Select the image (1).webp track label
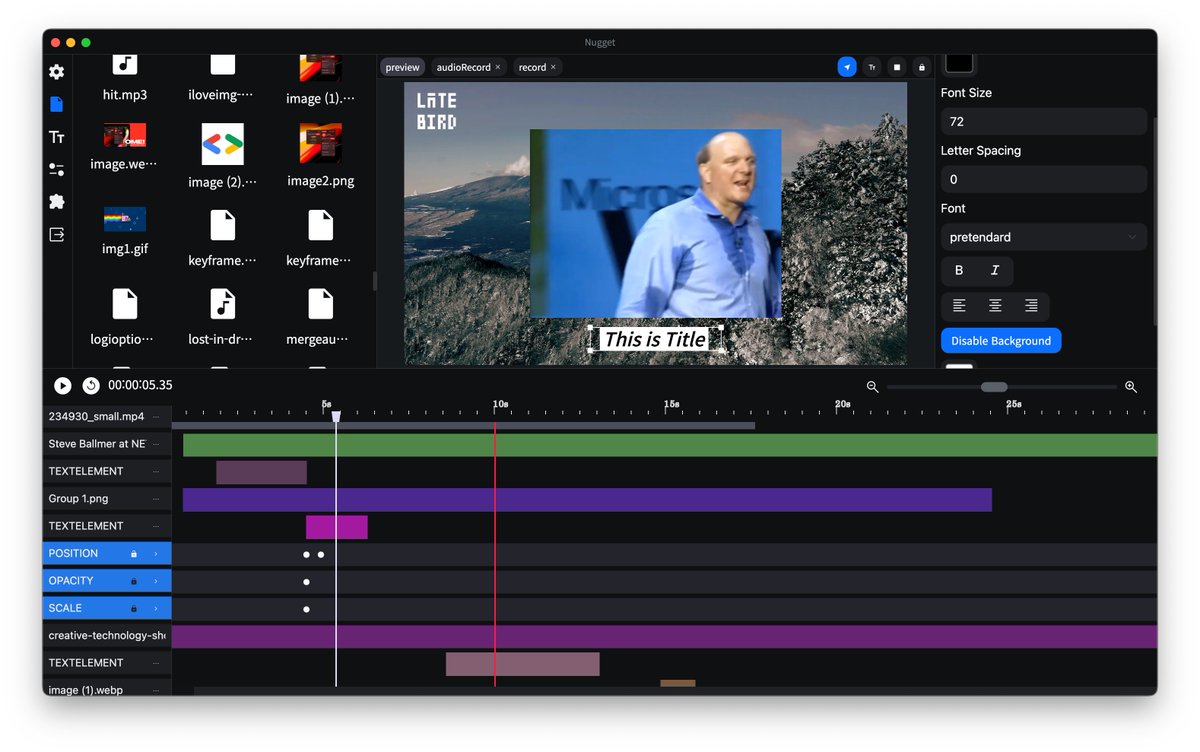Viewport: 1200px width, 752px height. 86,690
